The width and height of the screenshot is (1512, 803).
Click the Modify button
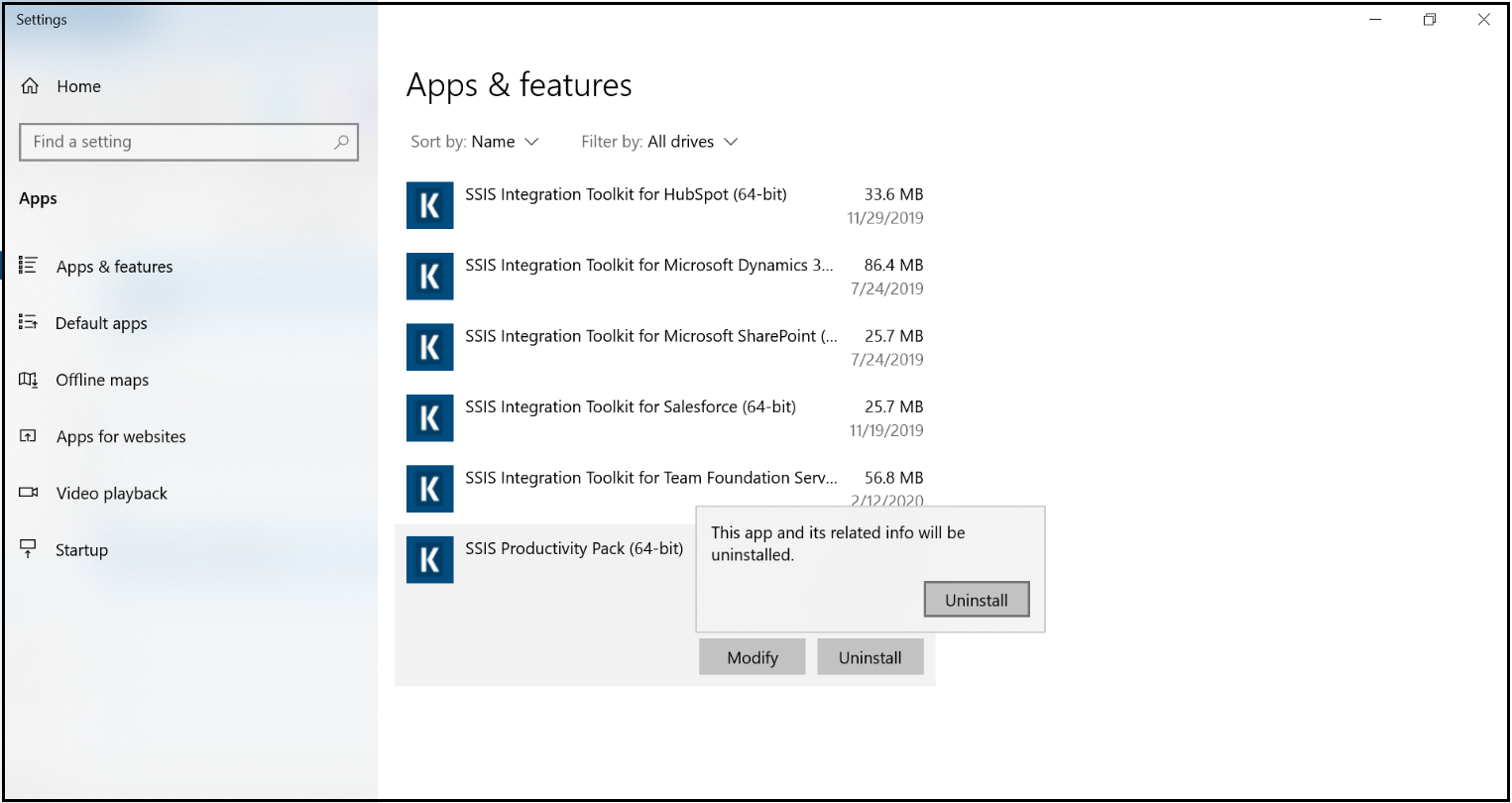[x=753, y=657]
